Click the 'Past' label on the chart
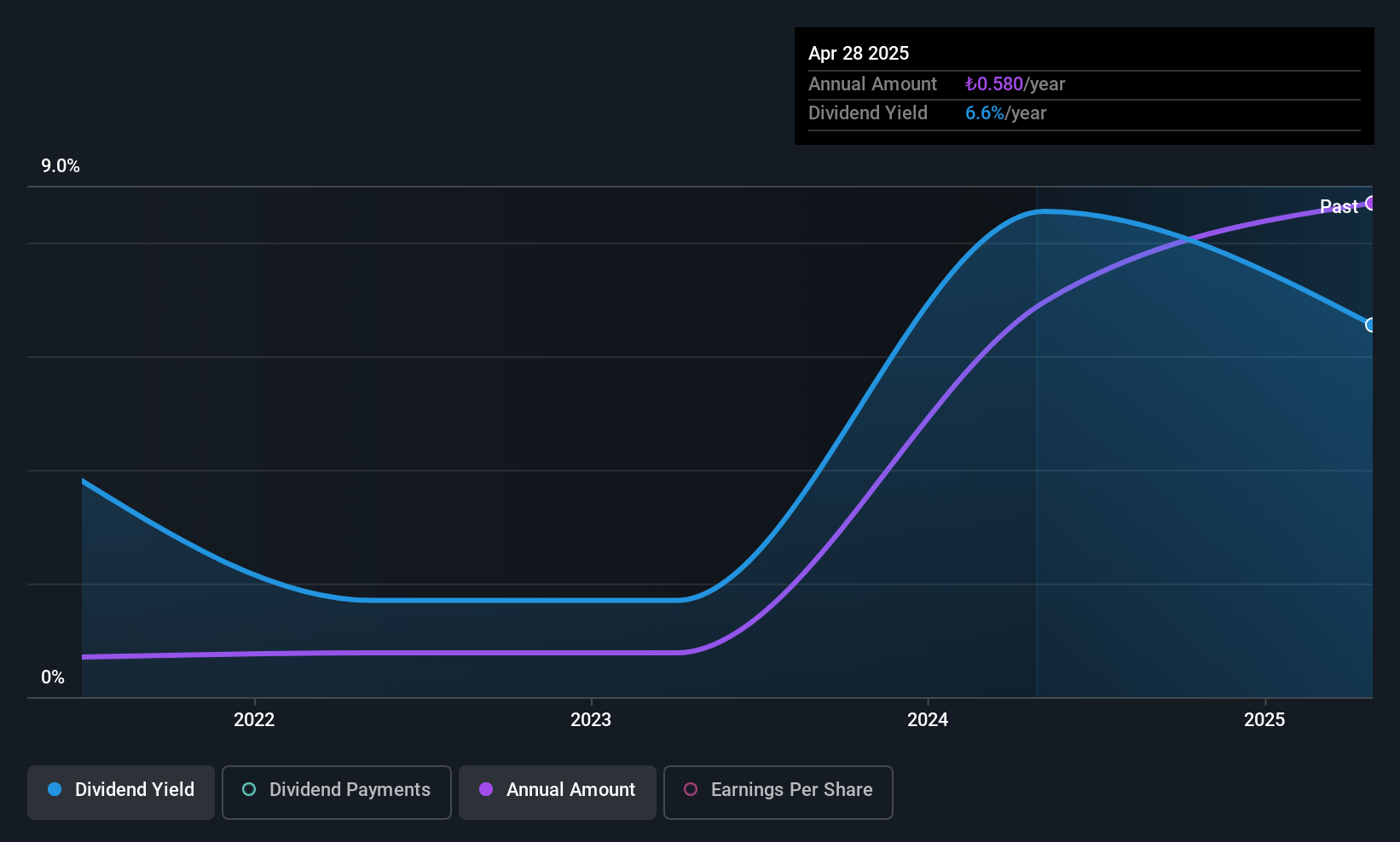 1339,206
